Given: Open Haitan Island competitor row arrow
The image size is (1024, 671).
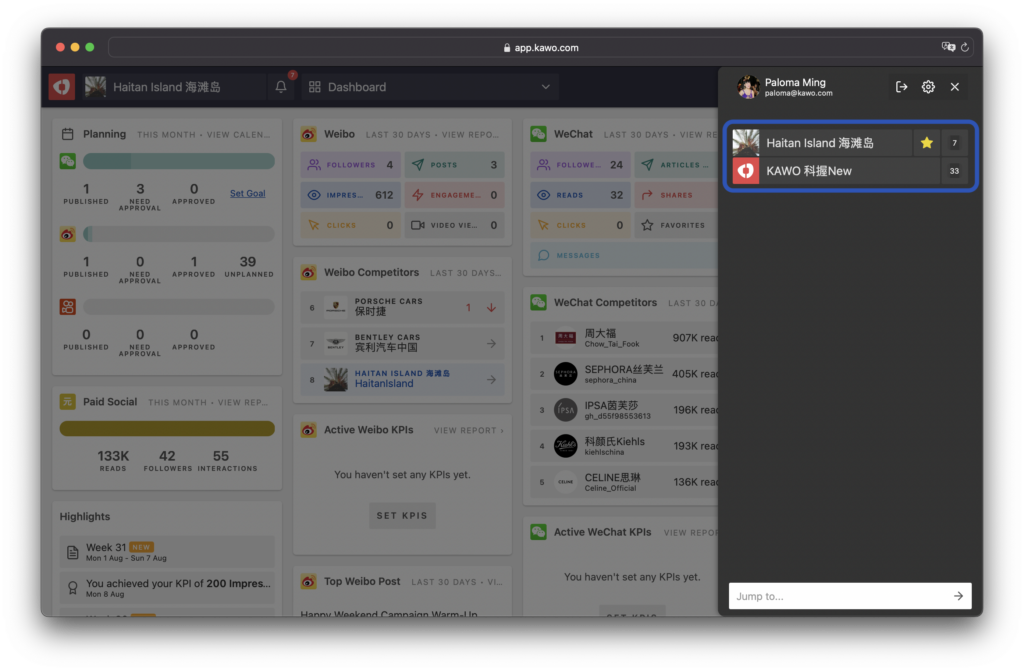Looking at the screenshot, I should (x=491, y=380).
